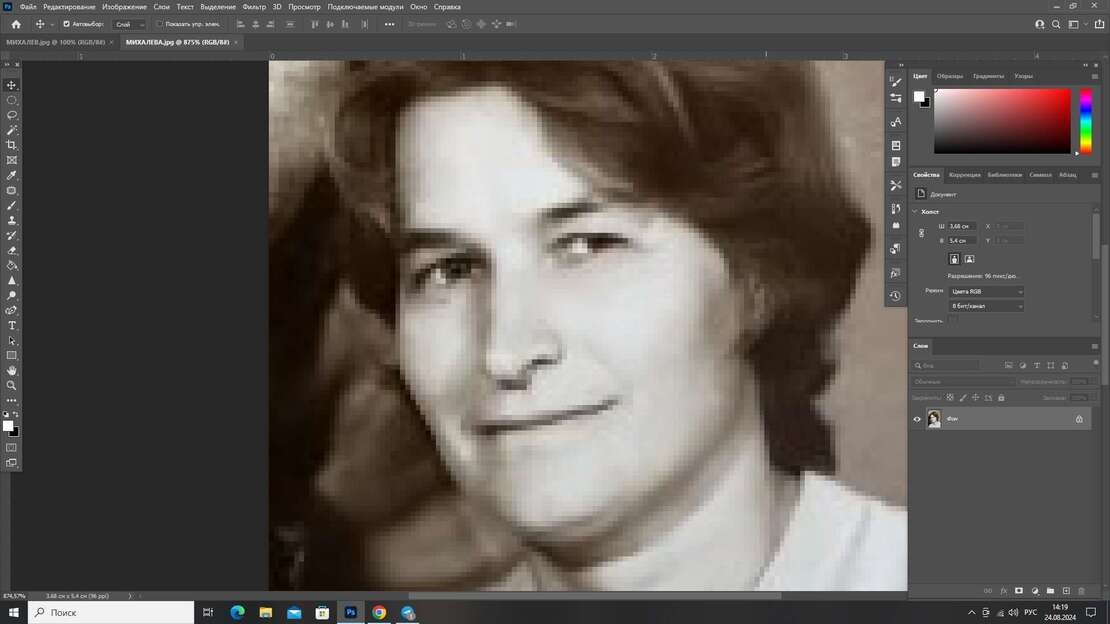Open the Цвета RGB mode dropdown

(x=986, y=291)
